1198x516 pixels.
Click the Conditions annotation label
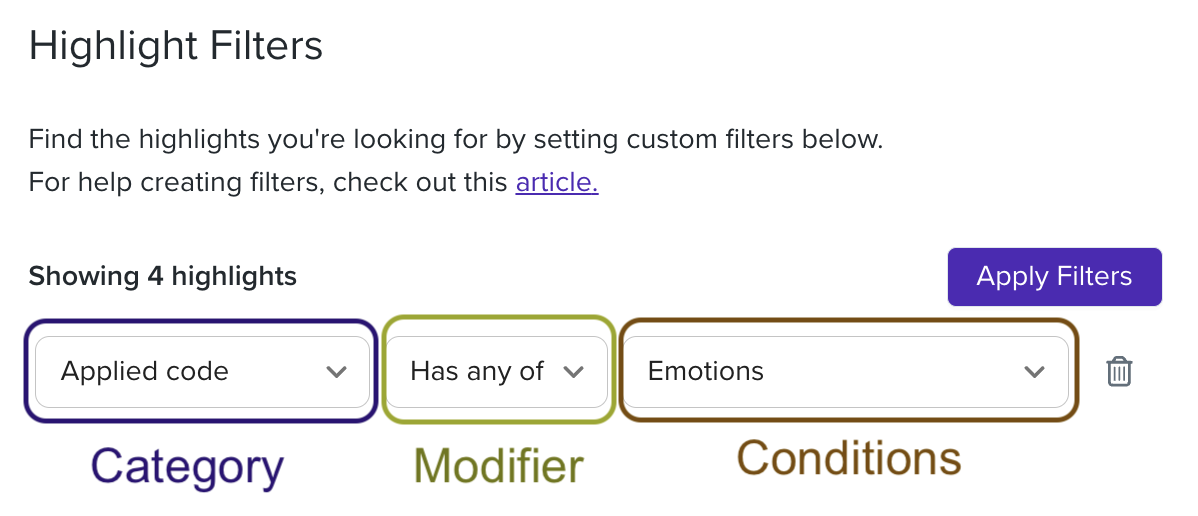[849, 459]
